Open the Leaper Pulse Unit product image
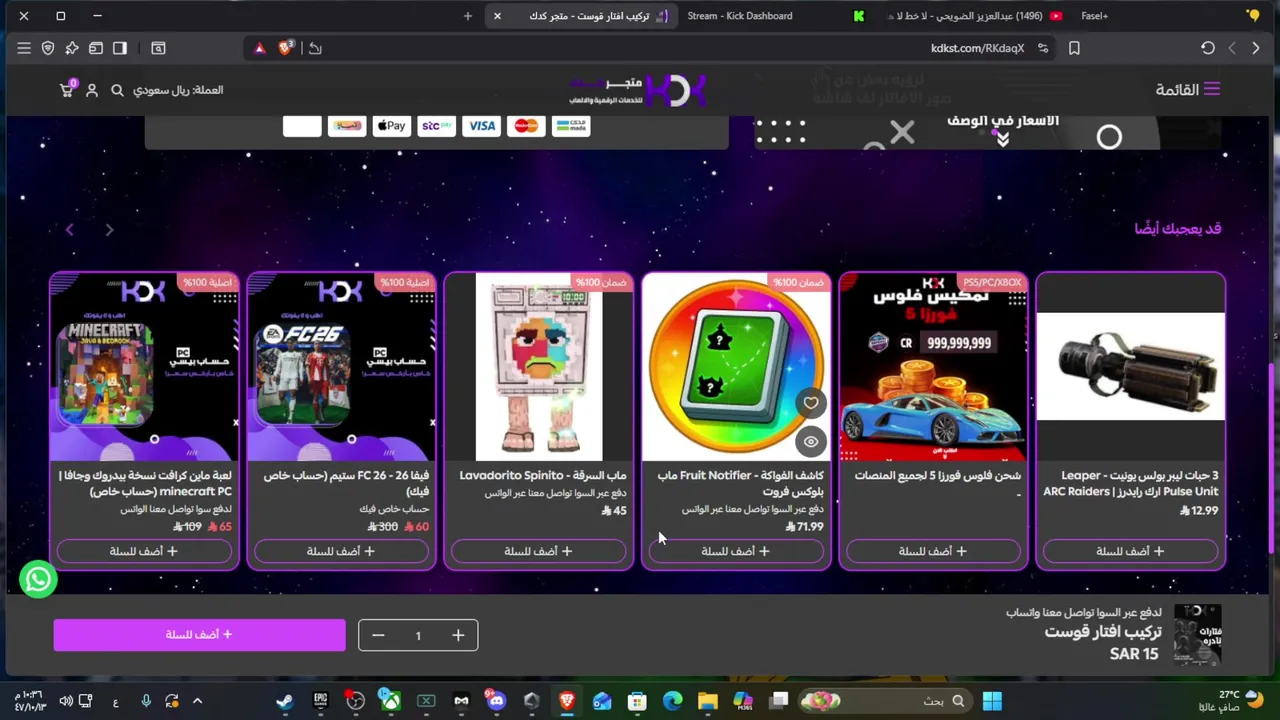Viewport: 1280px width, 720px height. (x=1130, y=367)
